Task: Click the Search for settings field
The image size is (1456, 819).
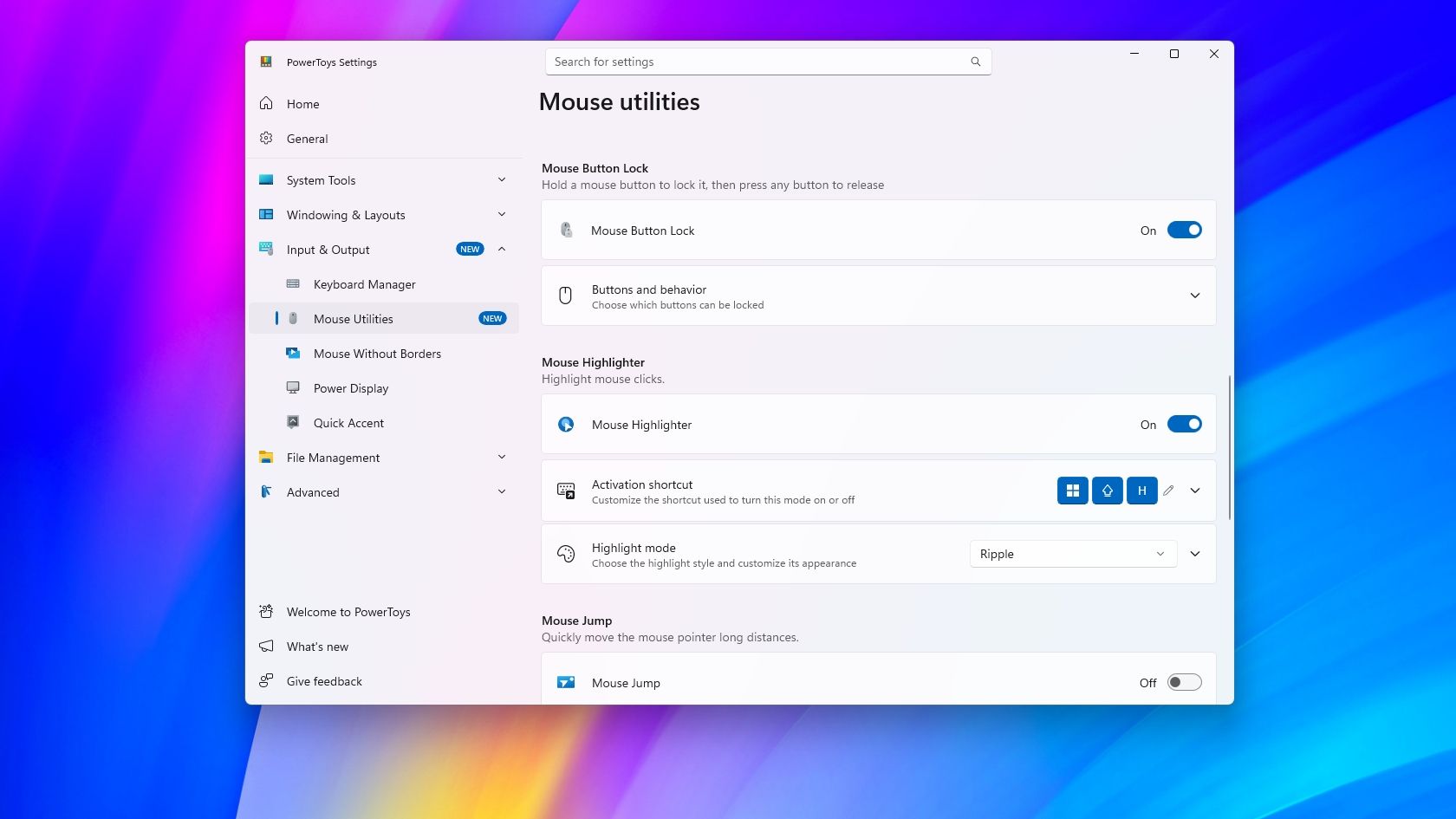Action: pyautogui.click(x=768, y=62)
